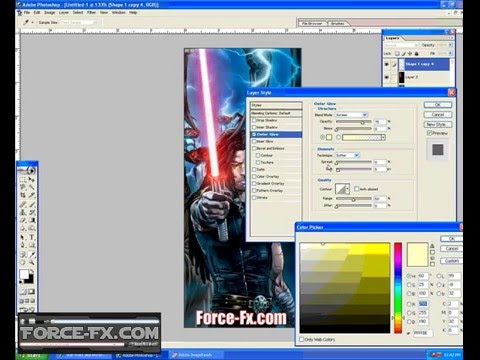The height and width of the screenshot is (360, 480).
Task: Select the gradient radio button in Outer Glow
Action: [338, 137]
